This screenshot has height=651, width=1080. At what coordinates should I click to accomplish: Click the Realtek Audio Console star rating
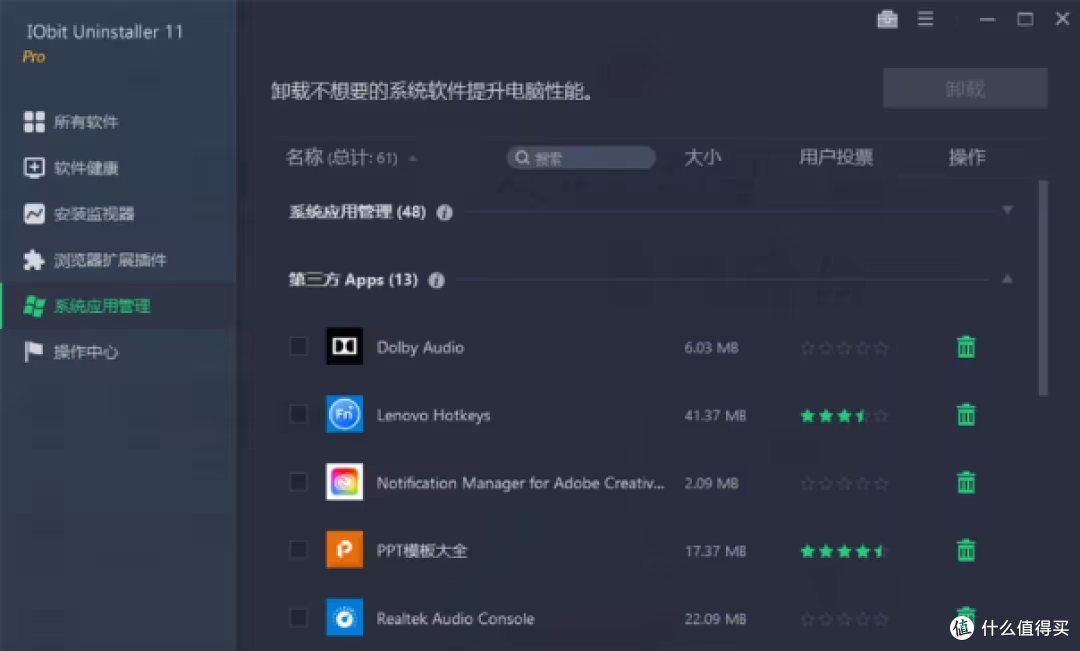pos(844,619)
